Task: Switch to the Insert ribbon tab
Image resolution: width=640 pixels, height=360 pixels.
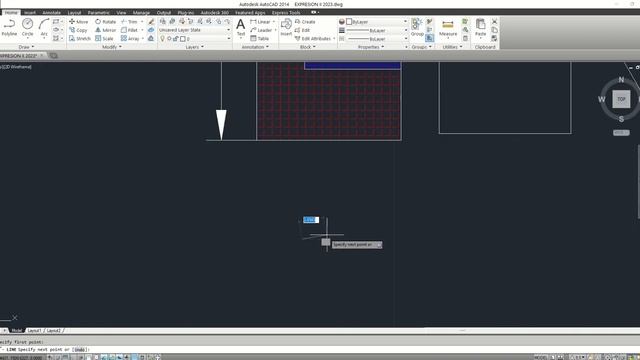Action: coord(30,13)
